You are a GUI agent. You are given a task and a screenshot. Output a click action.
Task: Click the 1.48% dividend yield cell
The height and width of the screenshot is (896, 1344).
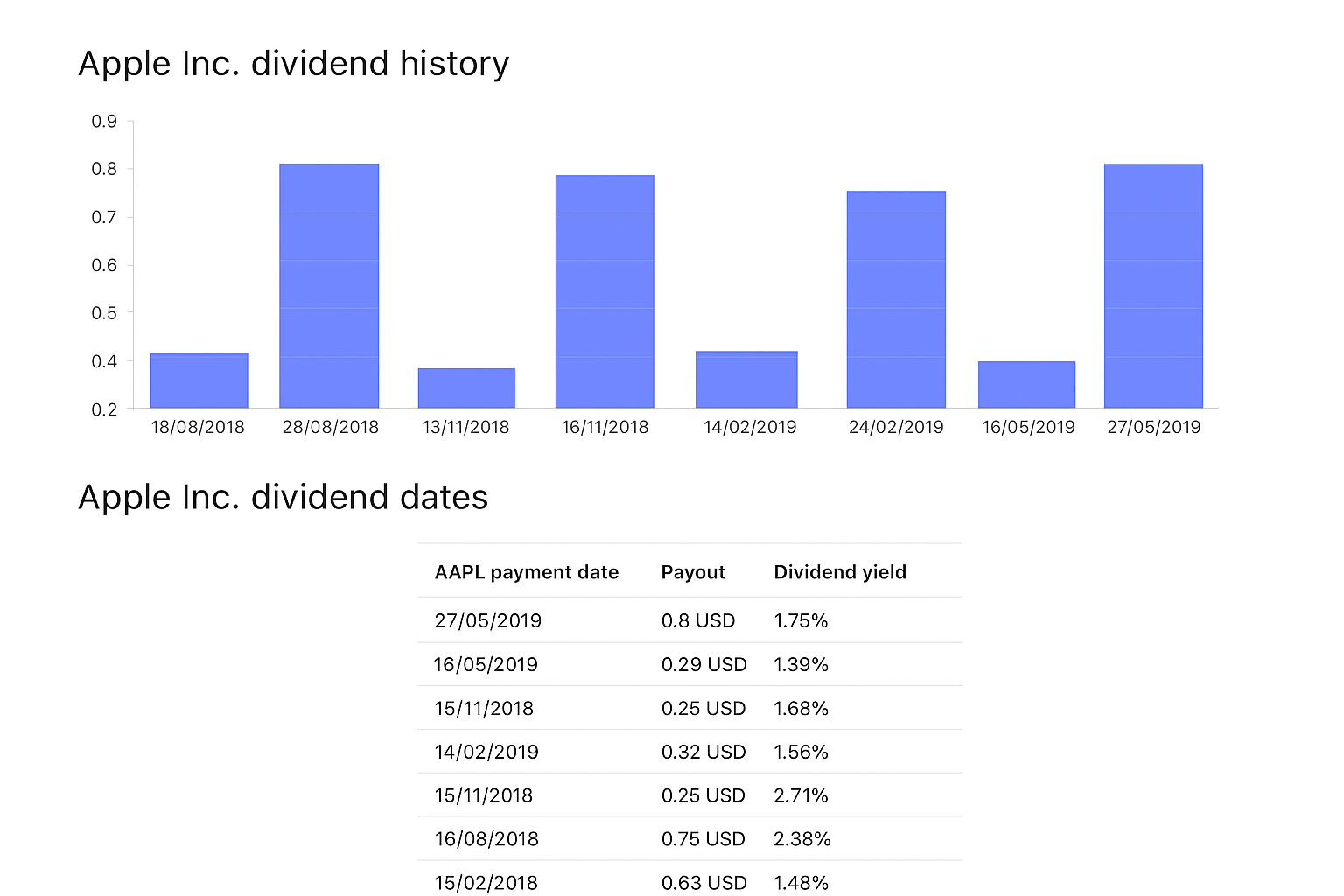tap(801, 883)
